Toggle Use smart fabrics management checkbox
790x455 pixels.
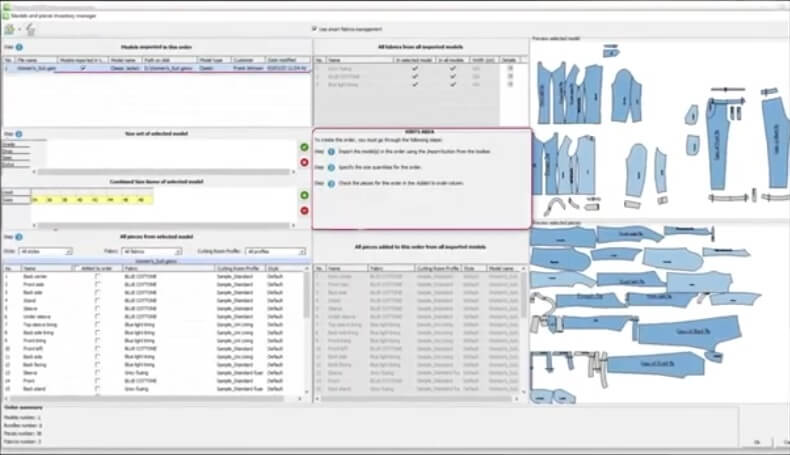click(x=315, y=29)
